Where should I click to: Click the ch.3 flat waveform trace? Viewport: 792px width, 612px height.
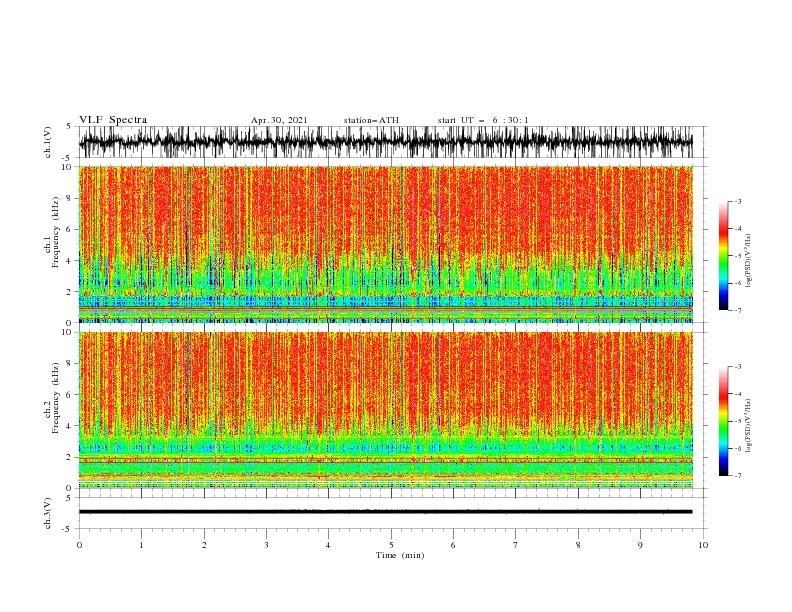pyautogui.click(x=385, y=512)
